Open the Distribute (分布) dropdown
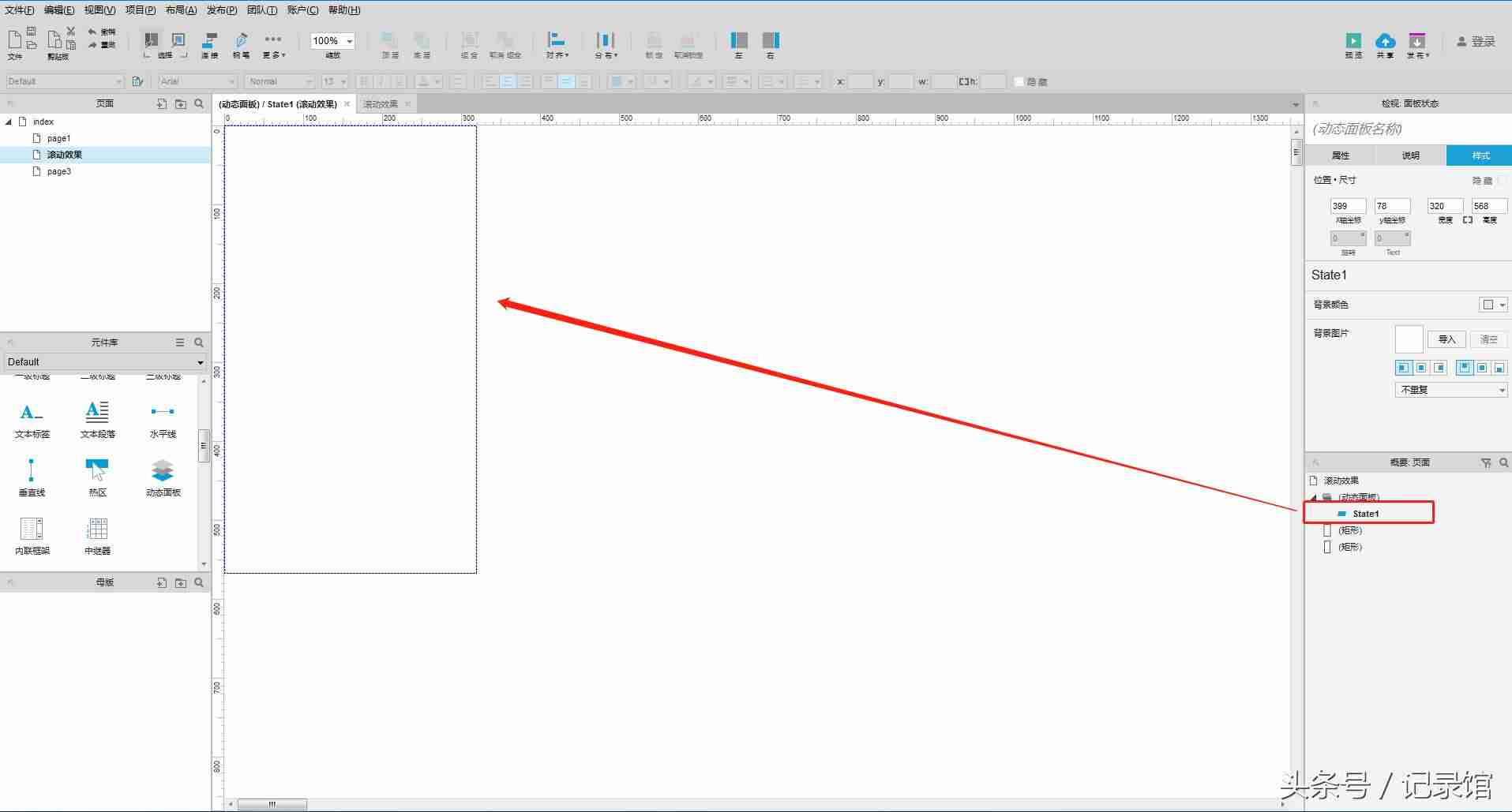The height and width of the screenshot is (812, 1512). pos(606,45)
